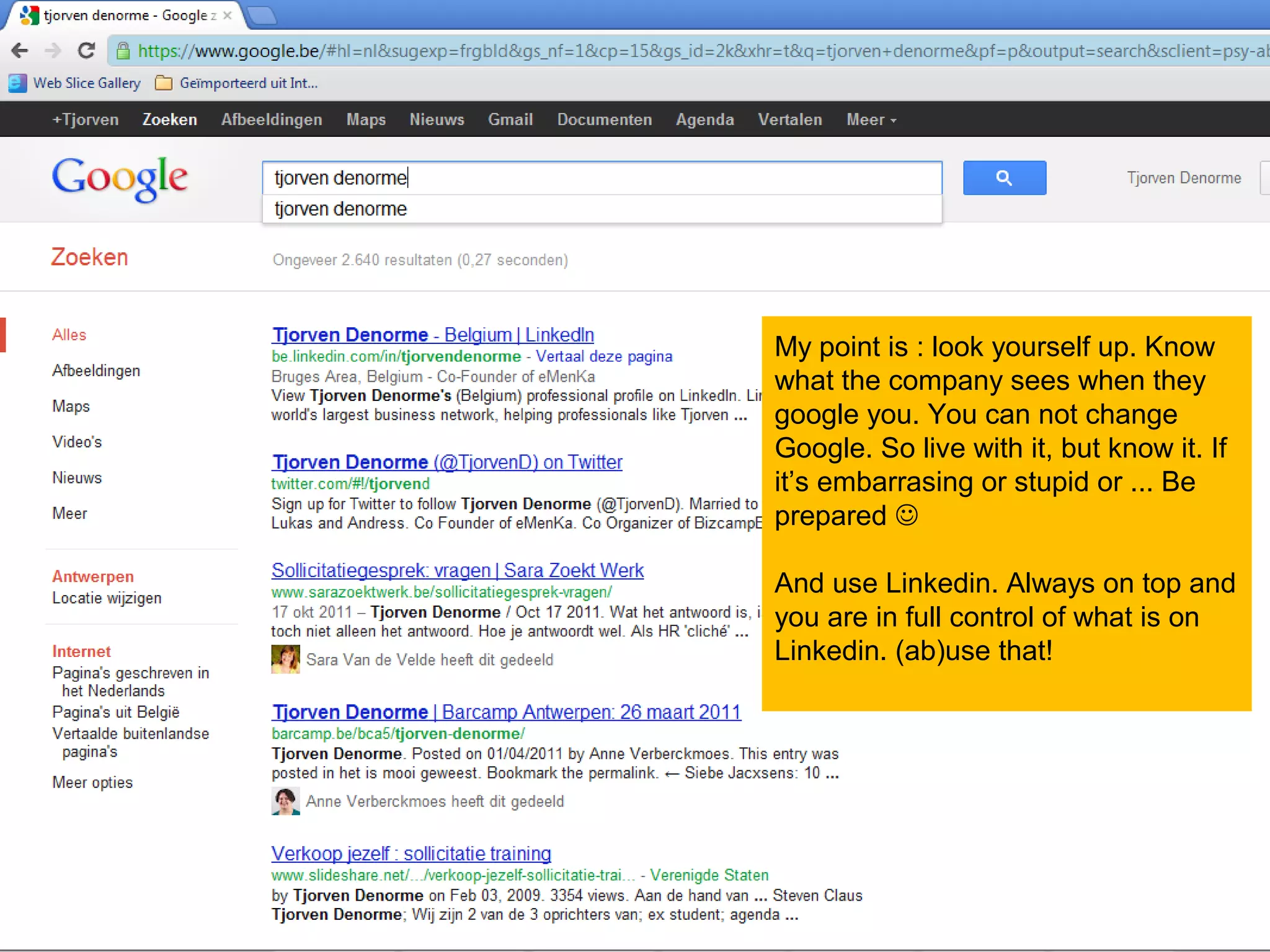Click Locatie wijzigen link
The width and height of the screenshot is (1270, 952).
coord(107,598)
